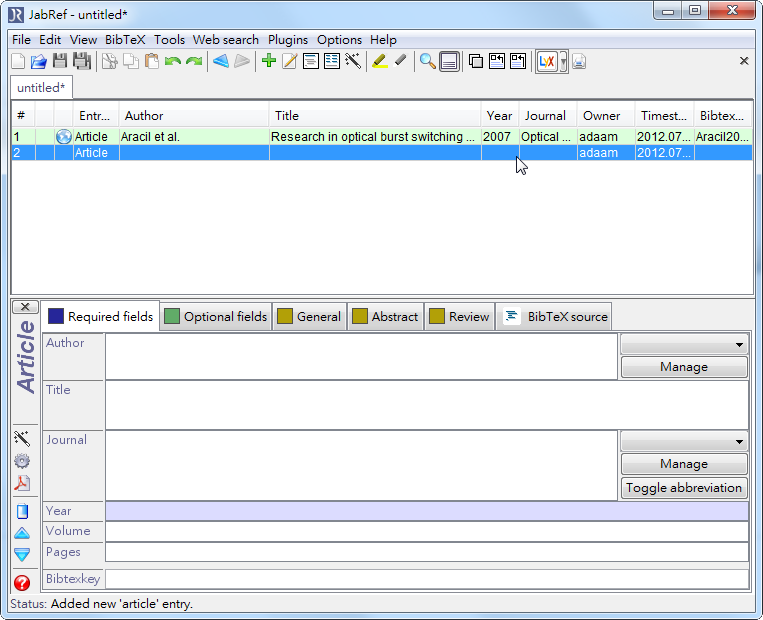Edit preamble toolbar icon

[310, 61]
